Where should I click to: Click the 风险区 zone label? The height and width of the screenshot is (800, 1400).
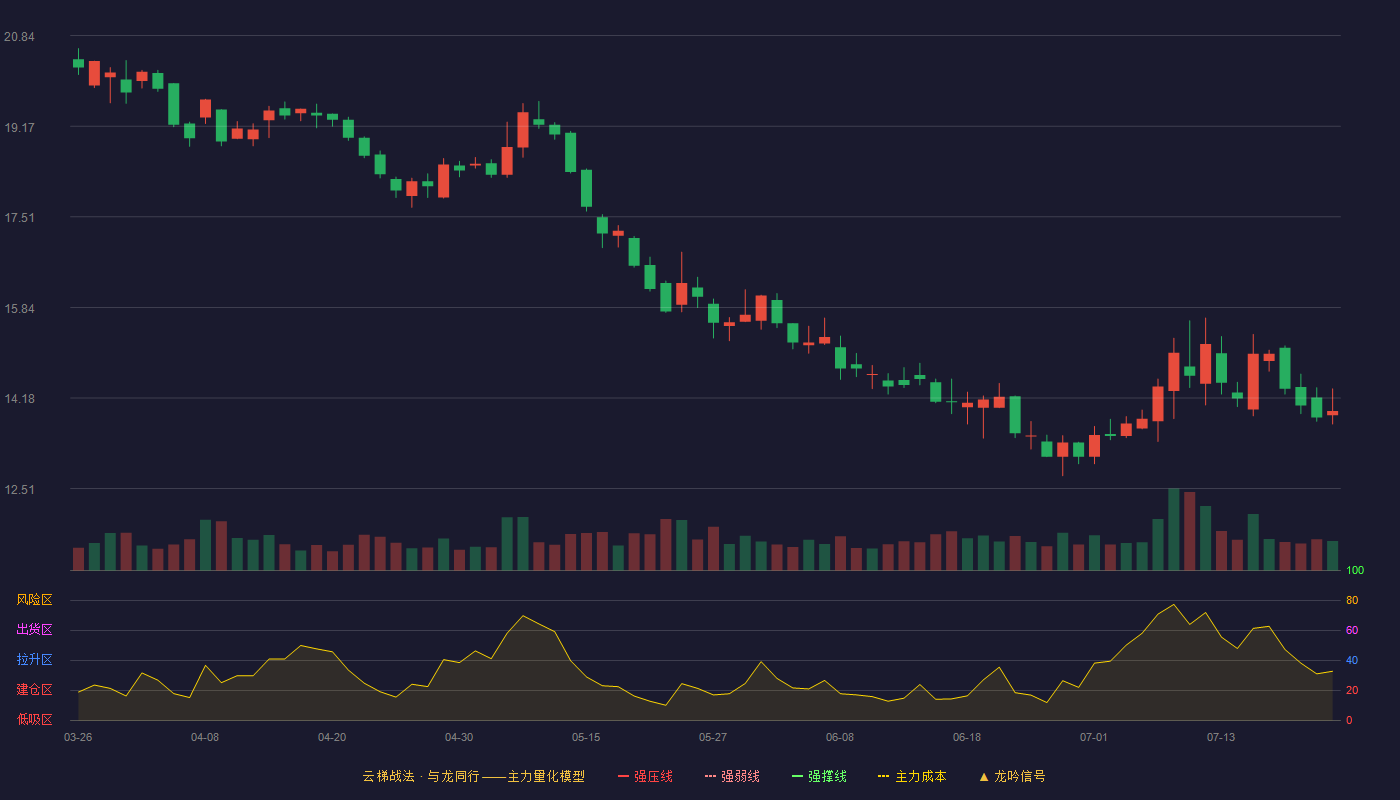click(34, 600)
